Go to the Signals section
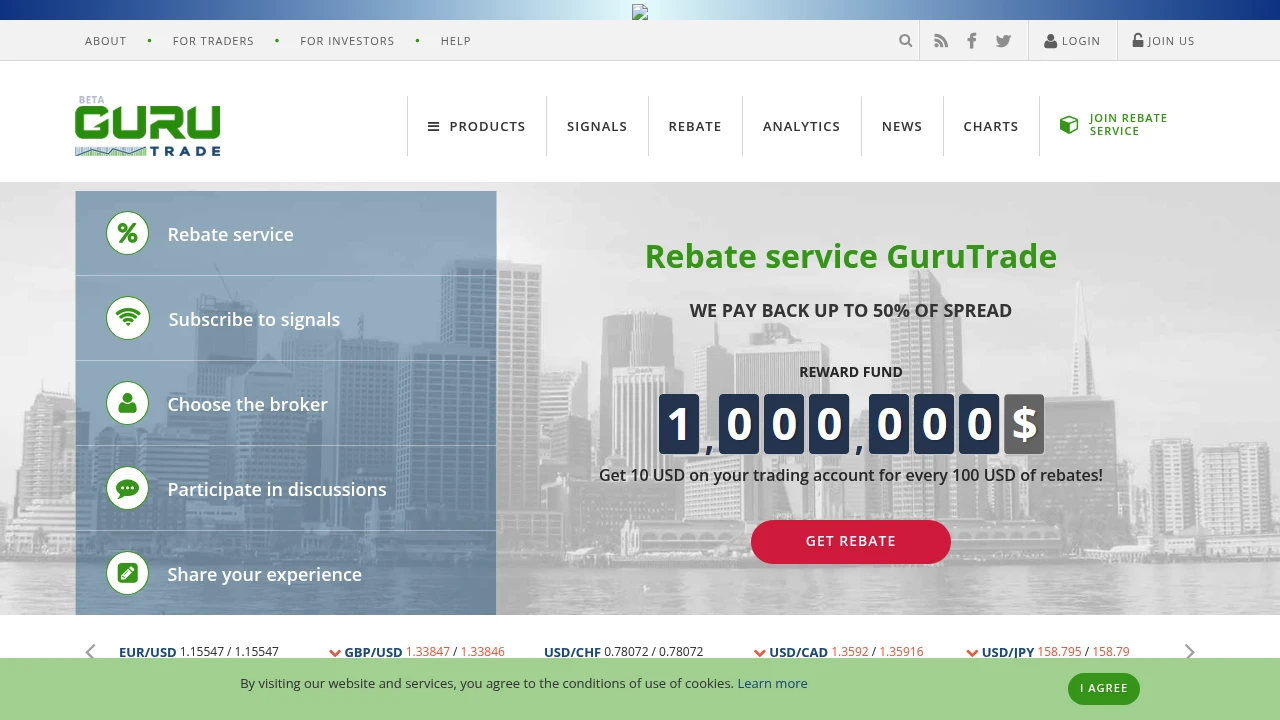This screenshot has height=720, width=1280. point(597,126)
